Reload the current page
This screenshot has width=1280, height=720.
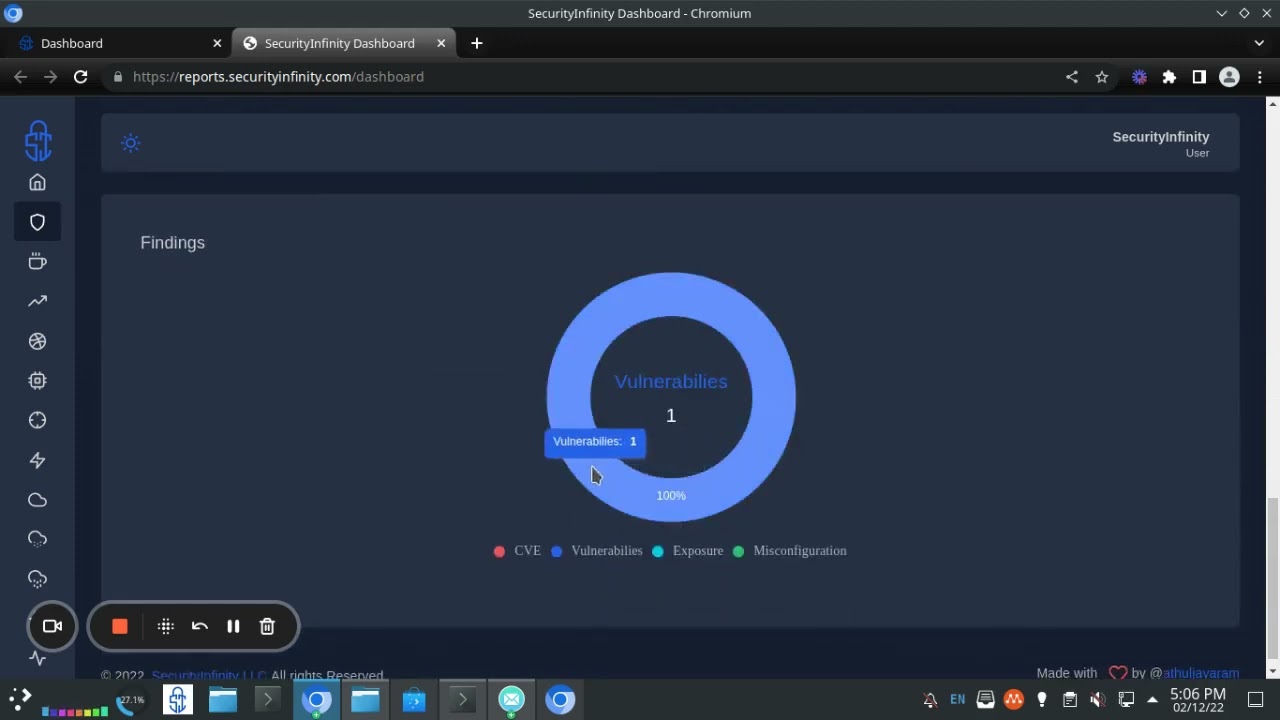80,76
